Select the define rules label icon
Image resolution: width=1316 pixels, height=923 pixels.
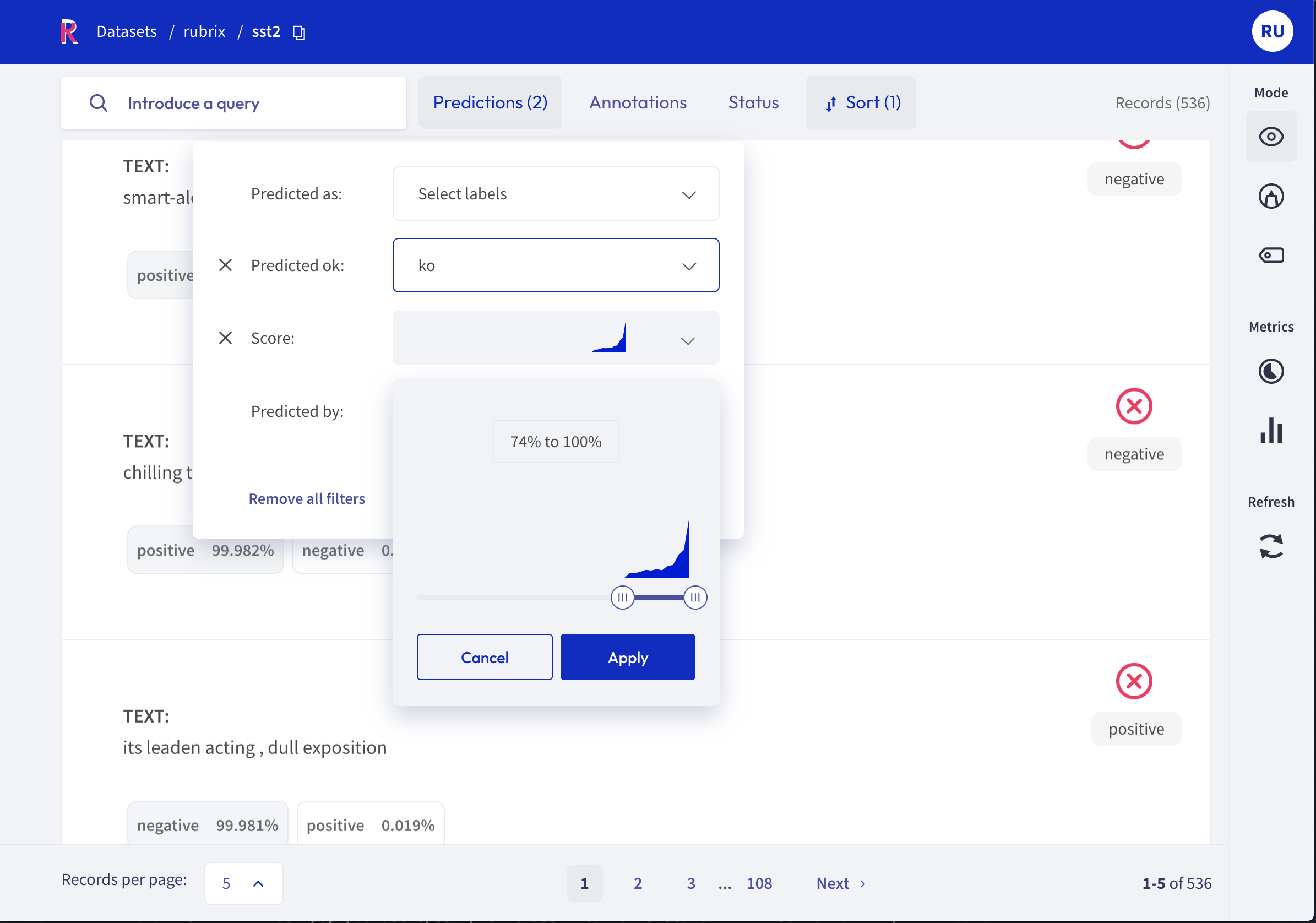point(1270,255)
